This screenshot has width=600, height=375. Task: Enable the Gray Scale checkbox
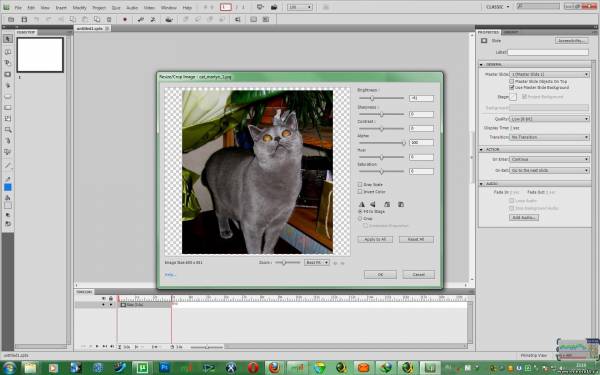tap(360, 184)
